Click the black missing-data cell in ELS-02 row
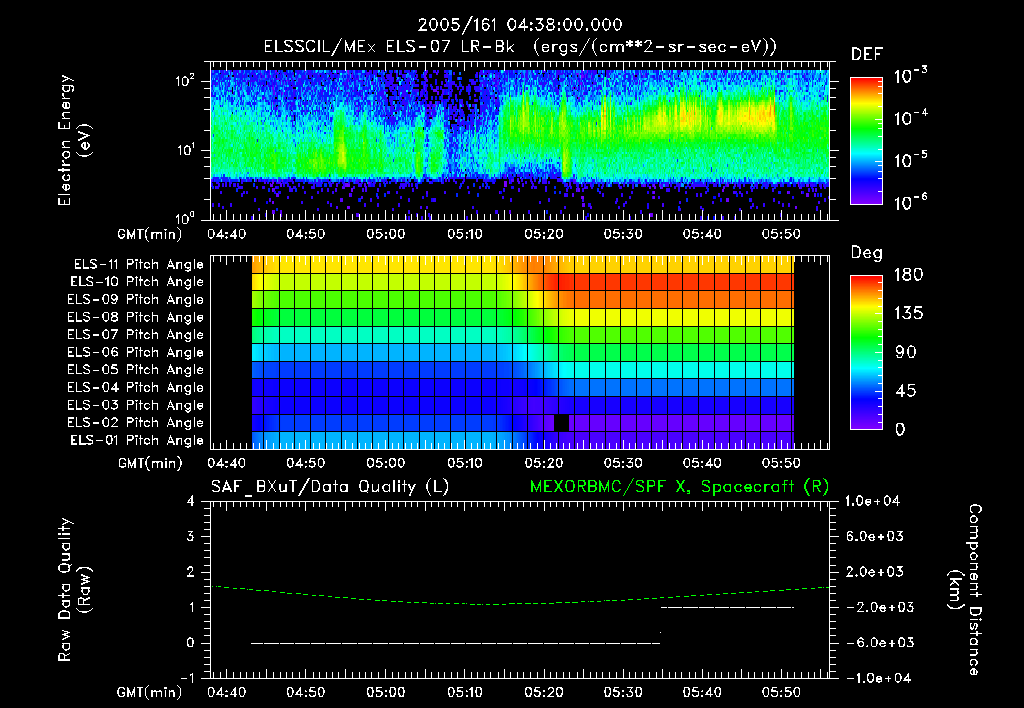The height and width of the screenshot is (708, 1024). point(561,423)
